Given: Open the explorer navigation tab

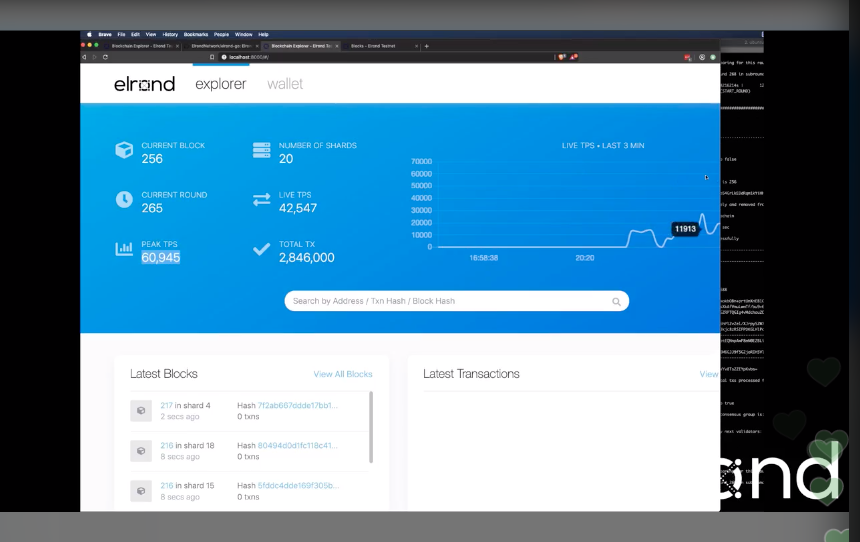Looking at the screenshot, I should click(220, 84).
